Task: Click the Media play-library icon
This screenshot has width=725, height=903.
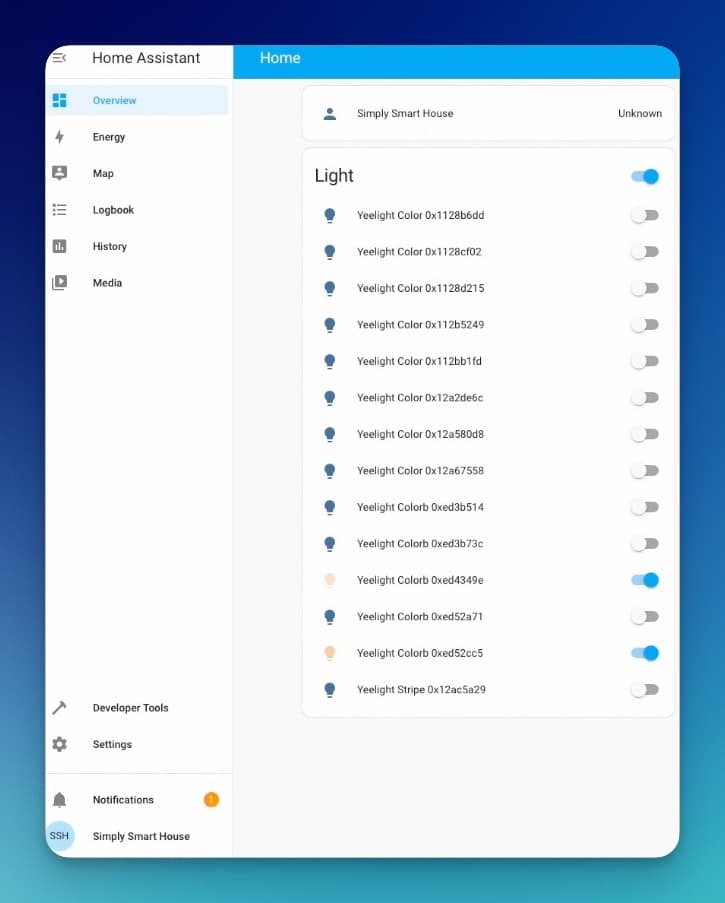Action: [x=59, y=283]
